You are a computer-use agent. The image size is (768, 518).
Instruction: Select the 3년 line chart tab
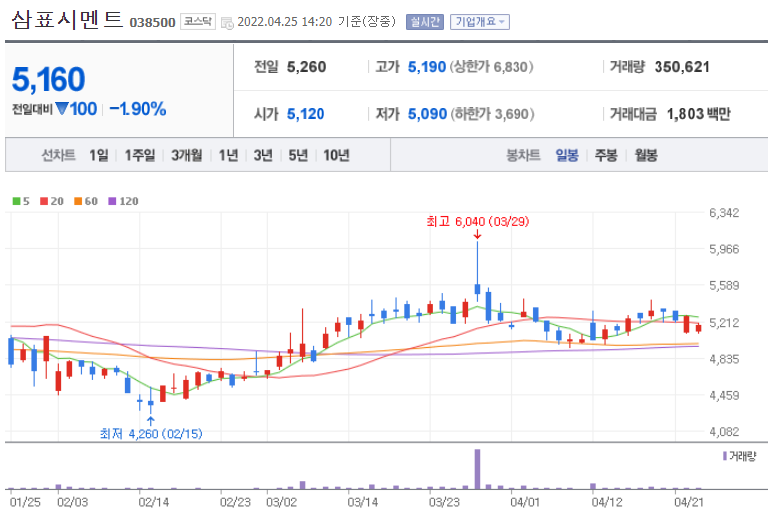tap(263, 155)
